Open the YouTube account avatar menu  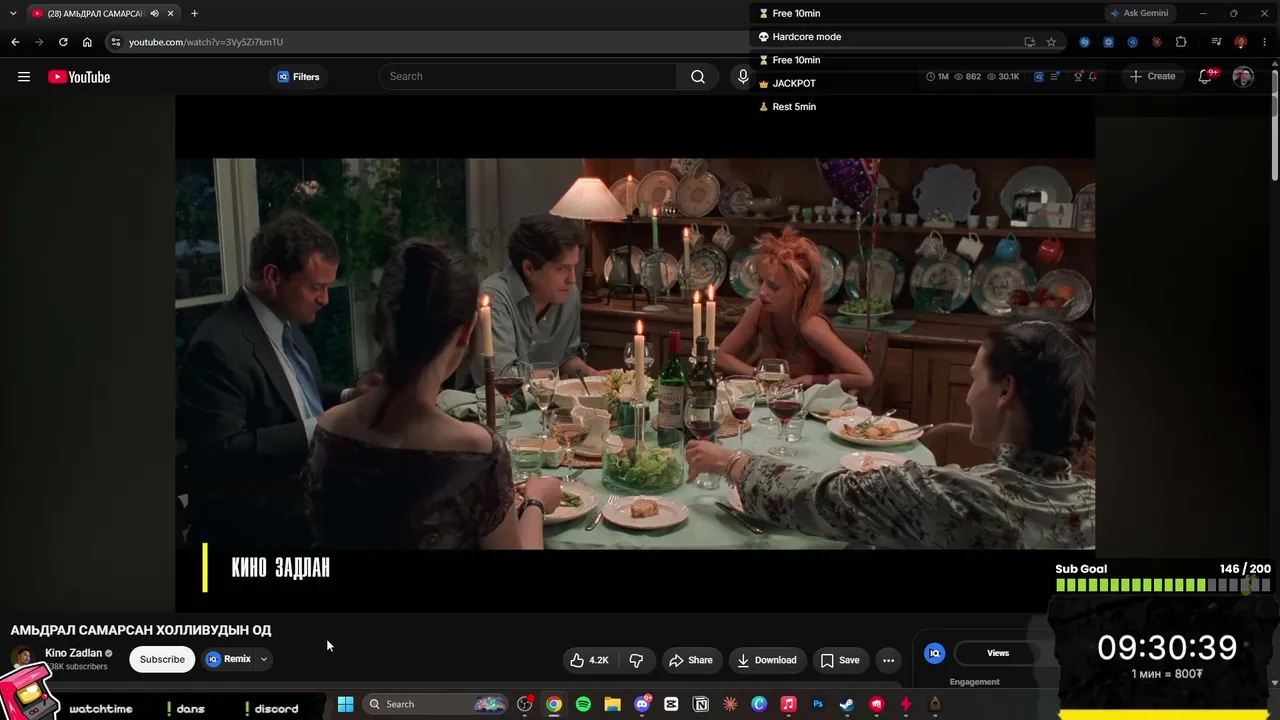pyautogui.click(x=1243, y=77)
